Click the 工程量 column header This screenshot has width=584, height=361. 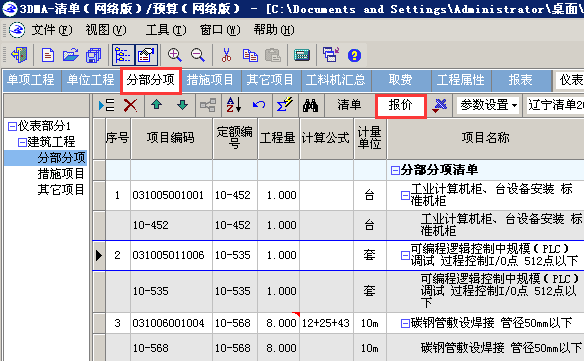click(278, 139)
